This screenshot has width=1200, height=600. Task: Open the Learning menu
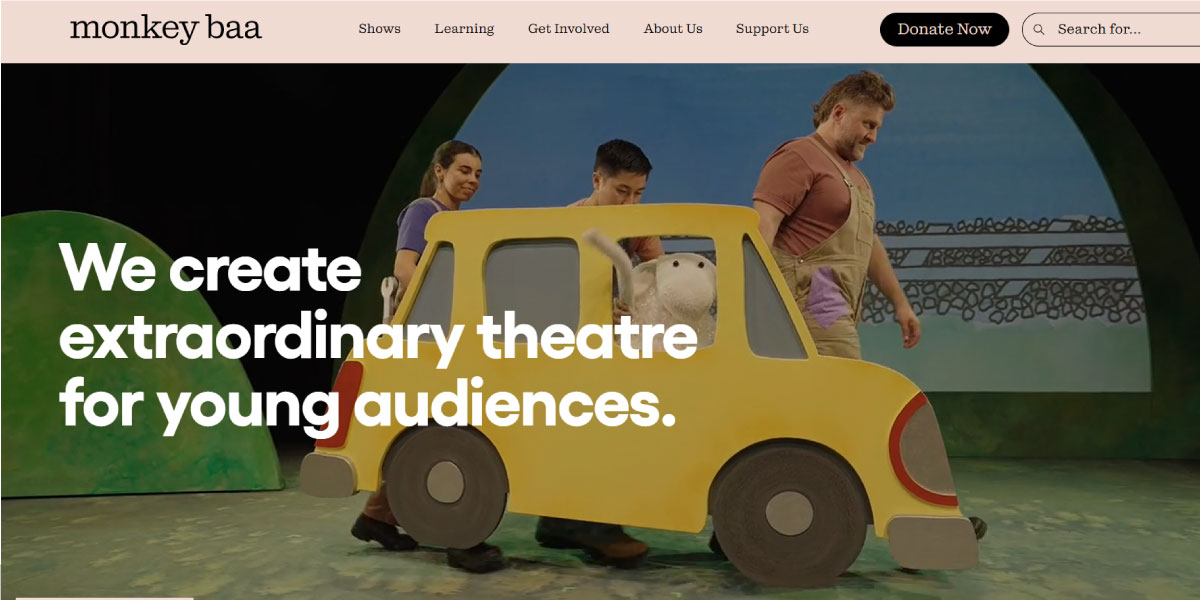[x=464, y=29]
